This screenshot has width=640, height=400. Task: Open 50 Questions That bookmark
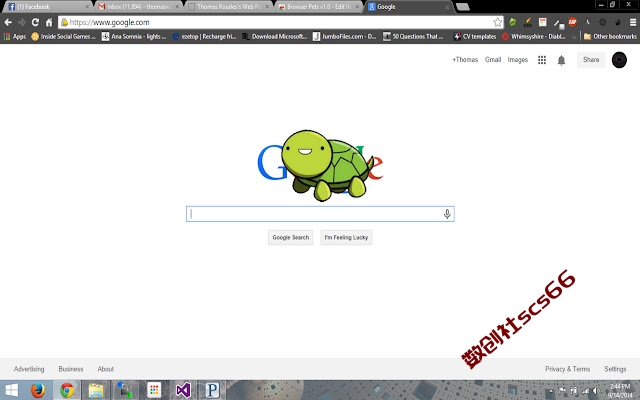[413, 36]
